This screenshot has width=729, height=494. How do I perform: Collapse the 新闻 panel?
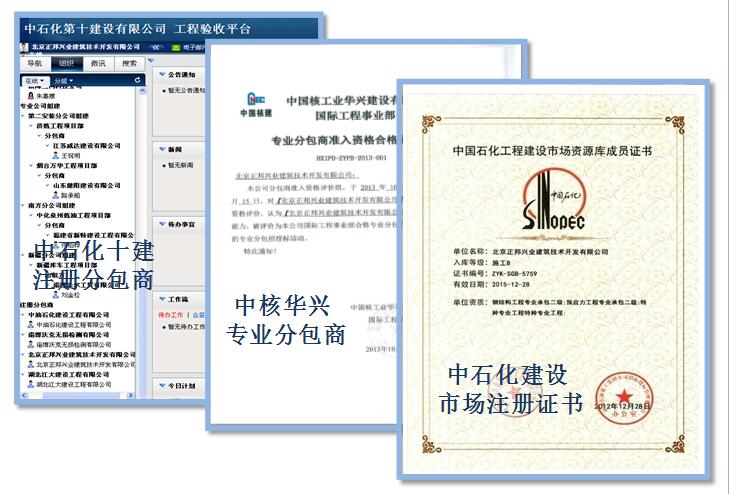point(162,149)
